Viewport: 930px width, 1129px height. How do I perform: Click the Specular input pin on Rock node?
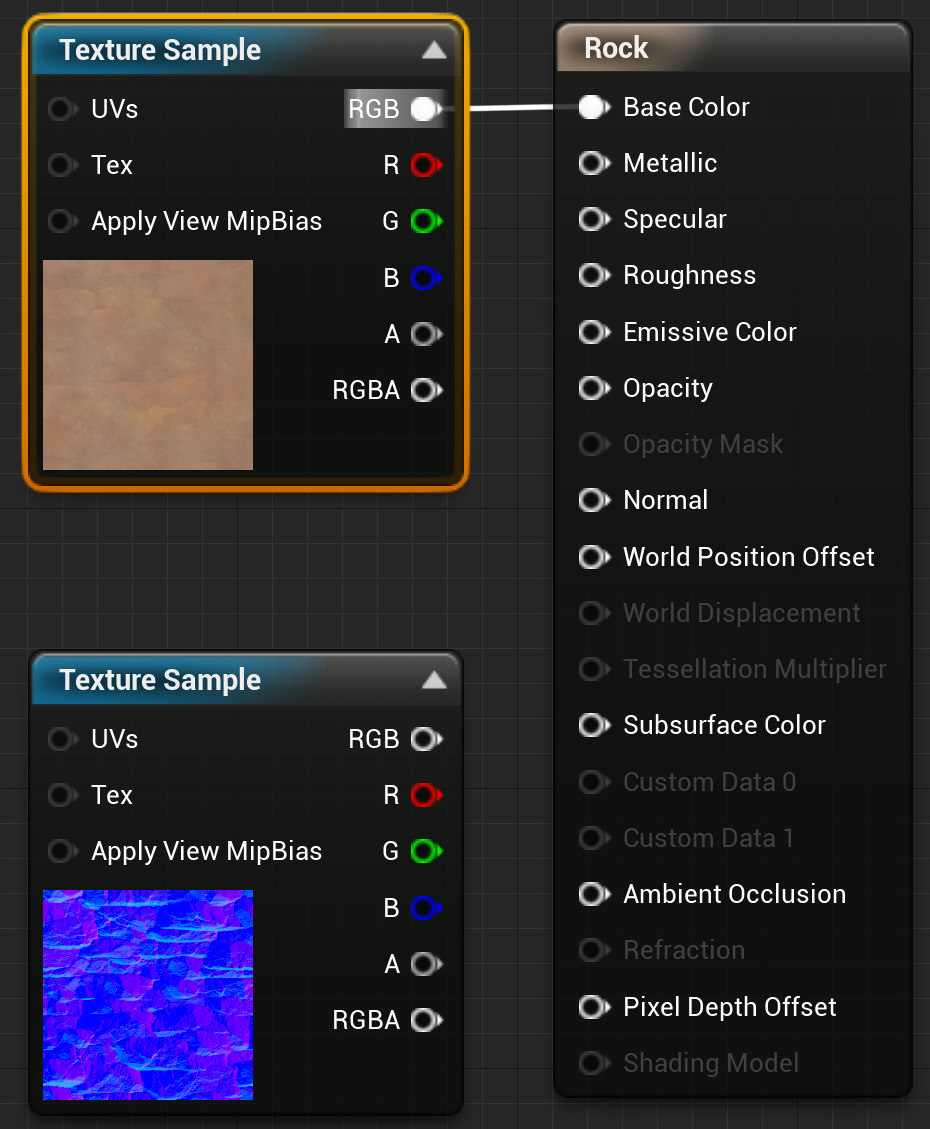[593, 219]
